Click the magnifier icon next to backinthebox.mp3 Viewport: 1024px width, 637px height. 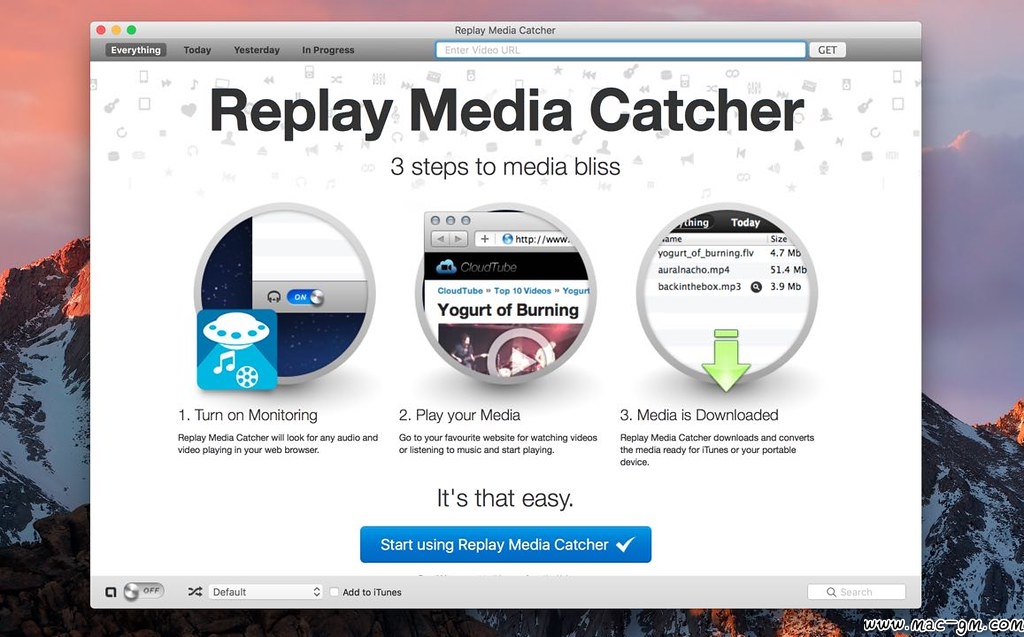[756, 287]
